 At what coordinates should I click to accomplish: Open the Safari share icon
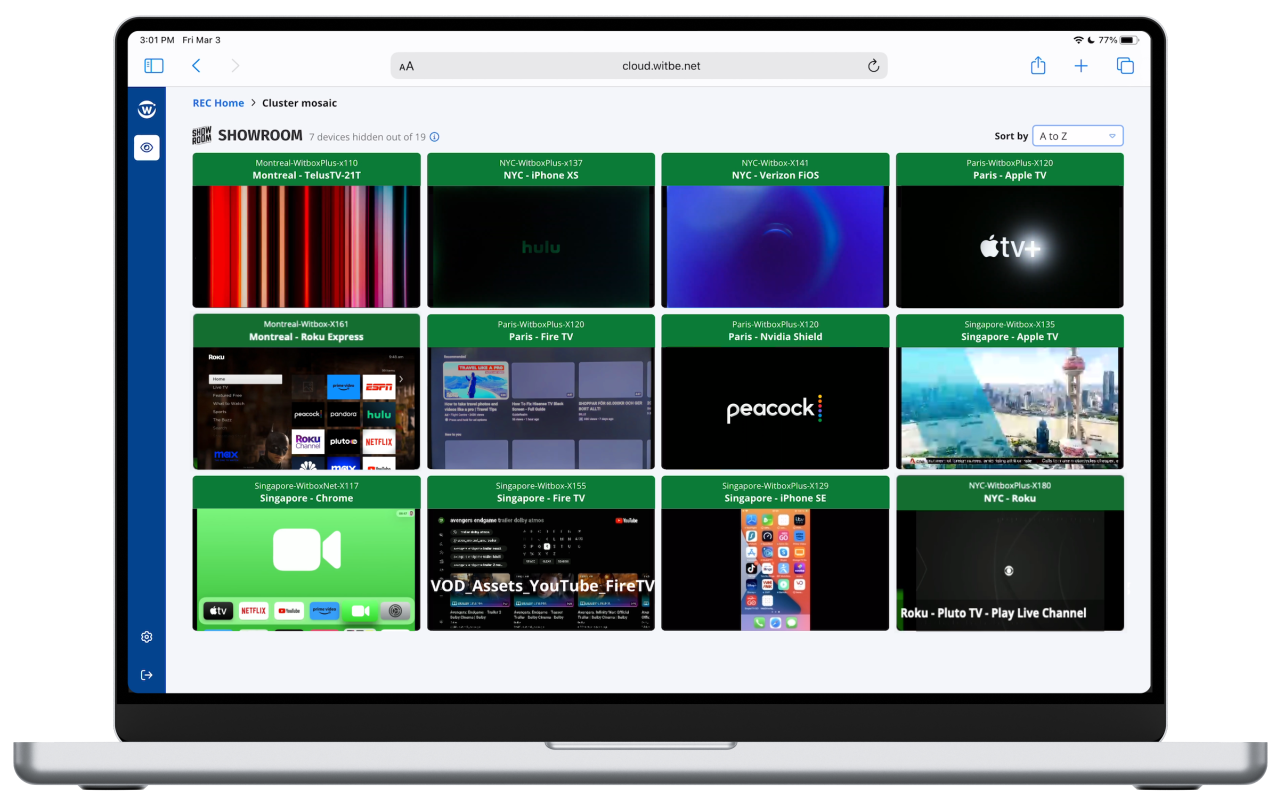coord(1038,66)
